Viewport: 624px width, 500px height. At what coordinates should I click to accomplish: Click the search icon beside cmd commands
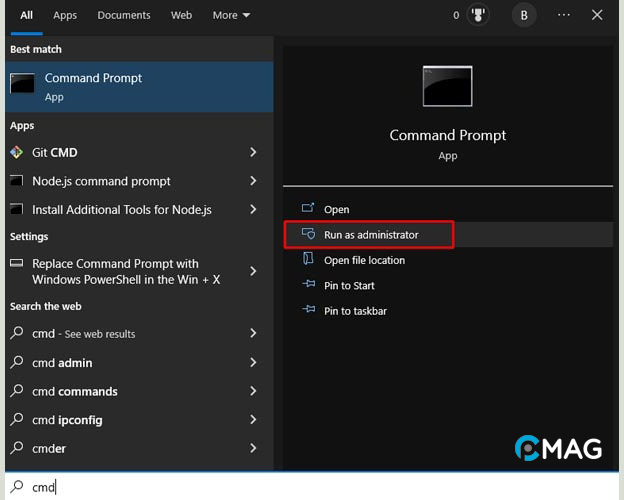point(17,391)
